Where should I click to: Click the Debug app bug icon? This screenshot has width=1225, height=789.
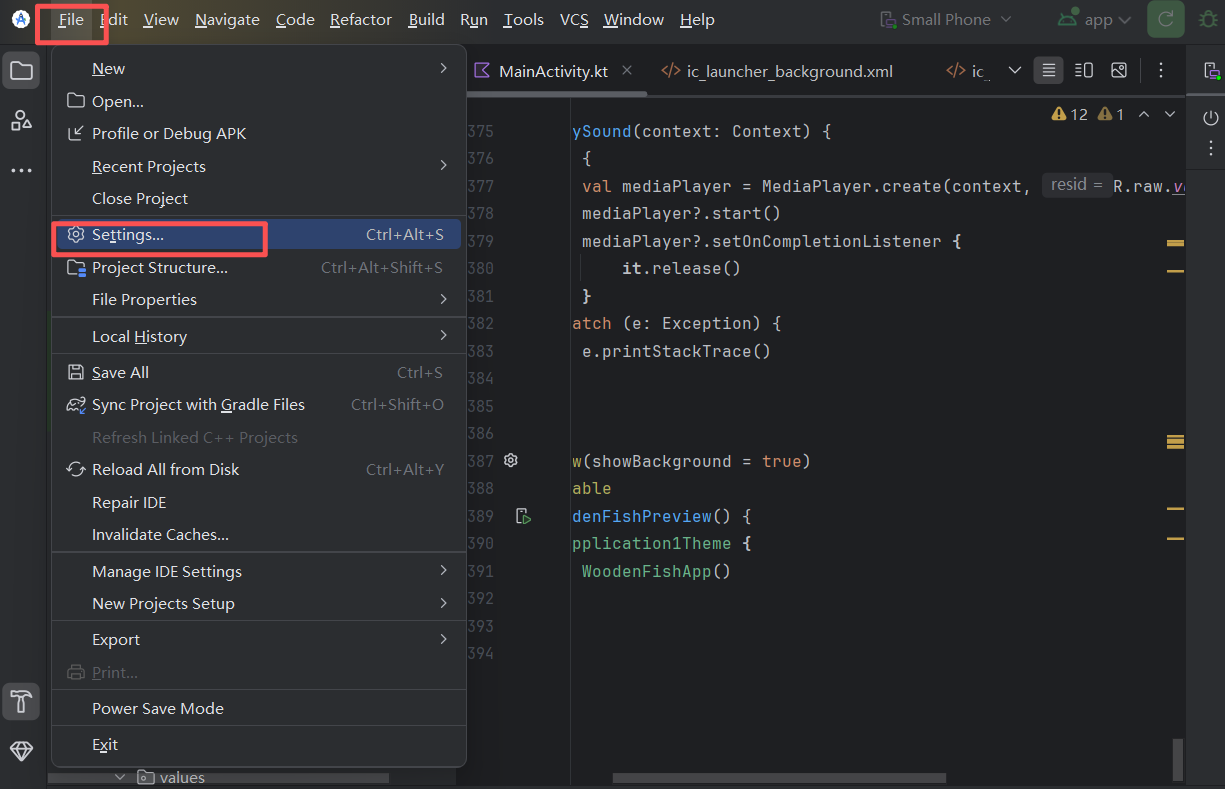[x=1208, y=20]
